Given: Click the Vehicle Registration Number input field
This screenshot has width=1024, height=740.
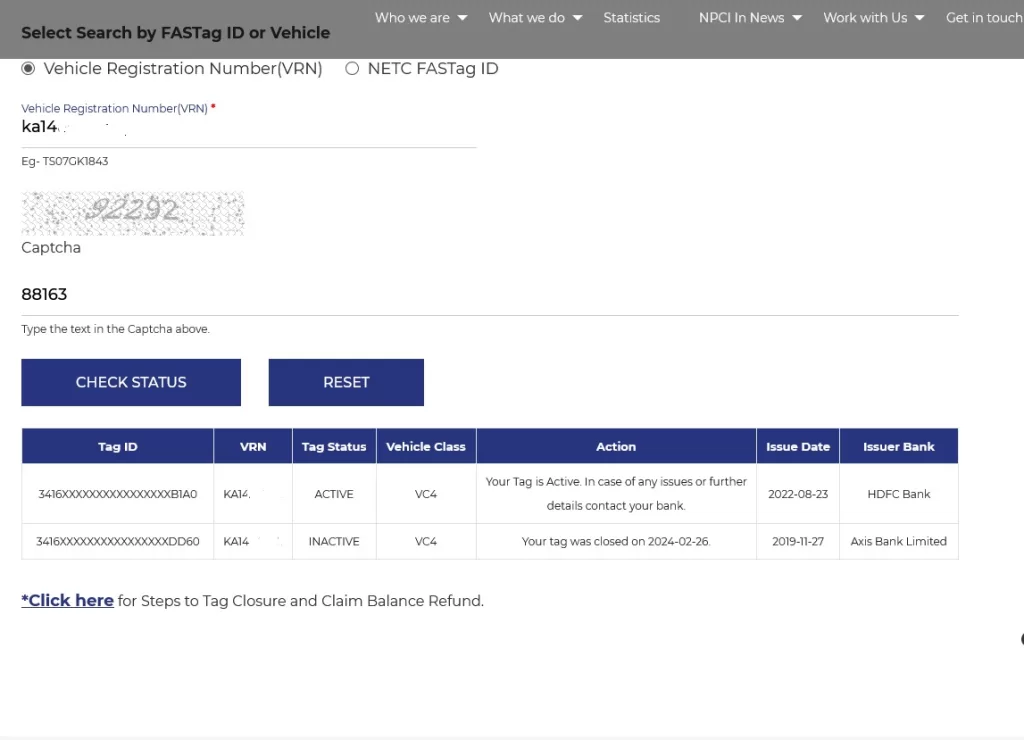Looking at the screenshot, I should pyautogui.click(x=248, y=128).
